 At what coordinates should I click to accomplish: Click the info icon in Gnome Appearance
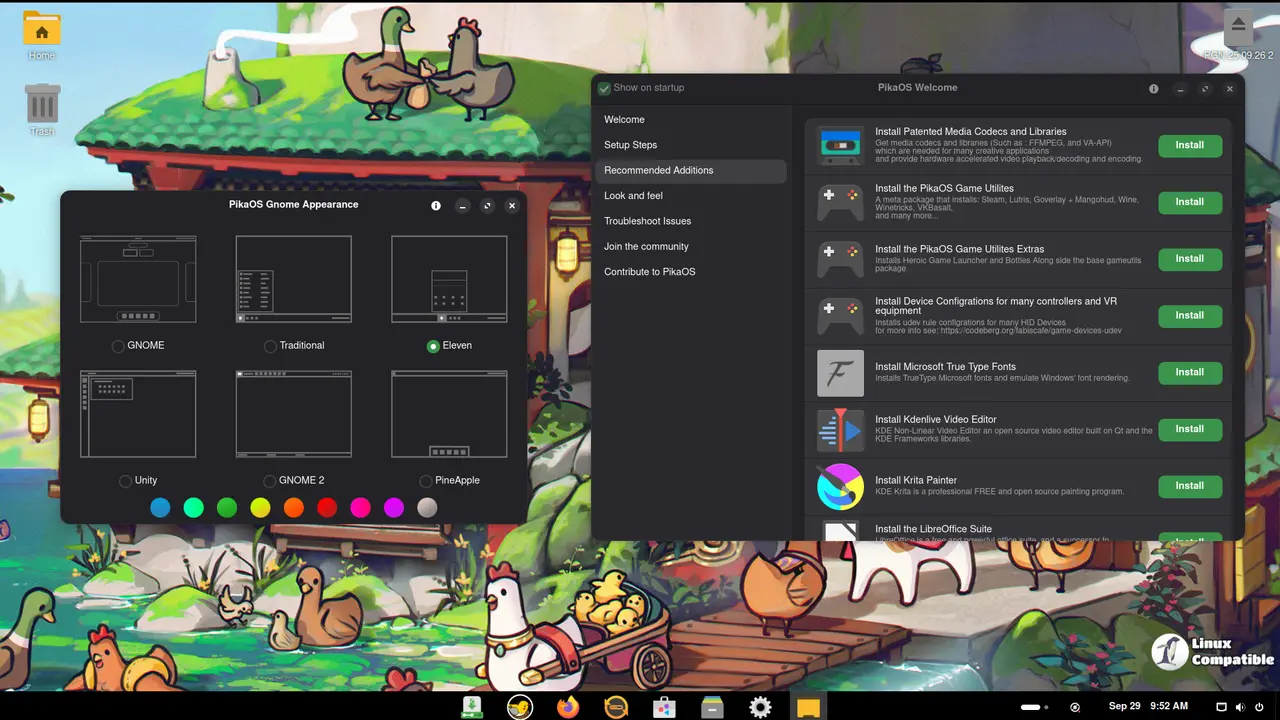(x=436, y=206)
